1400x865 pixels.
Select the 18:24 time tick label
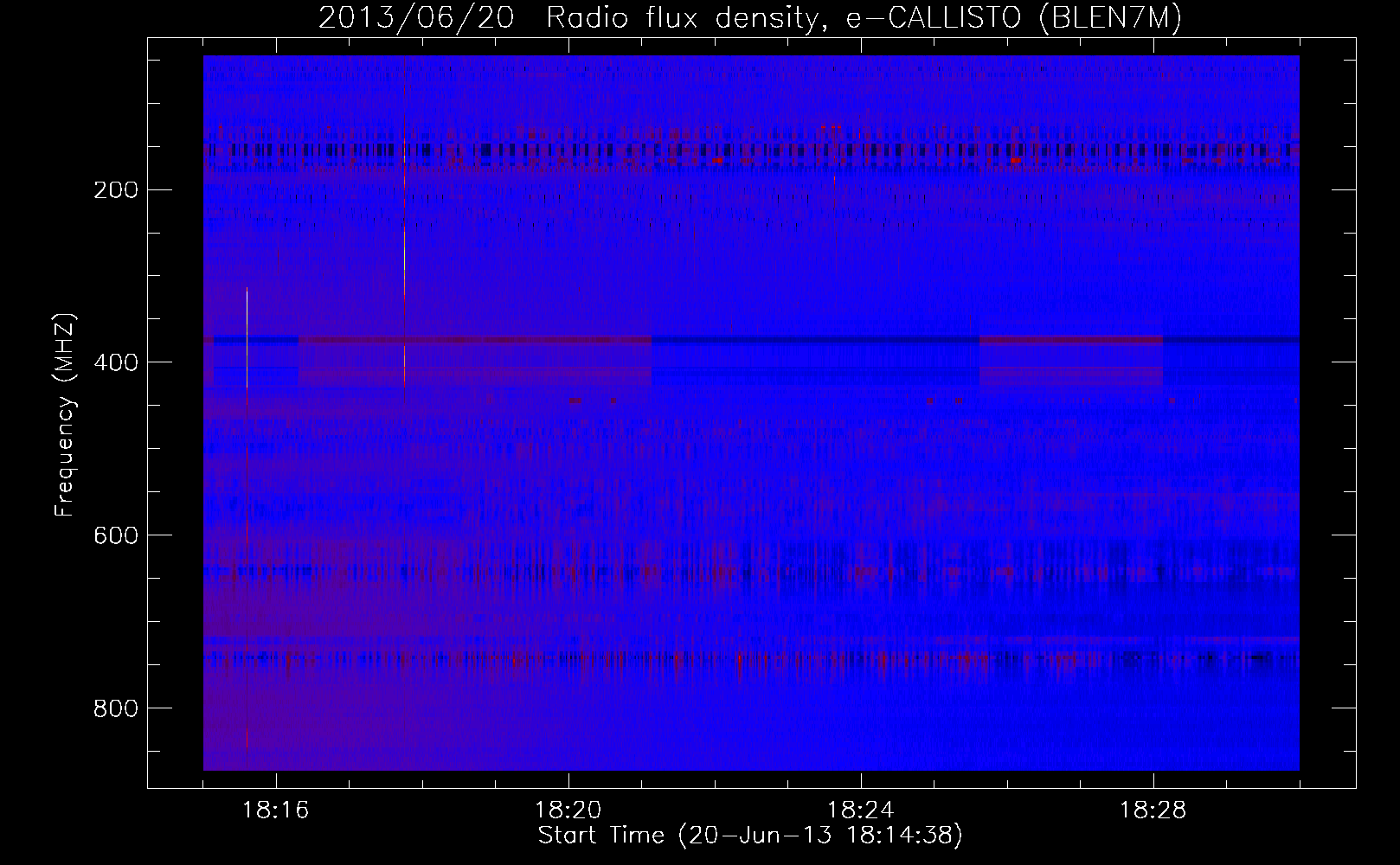click(861, 811)
